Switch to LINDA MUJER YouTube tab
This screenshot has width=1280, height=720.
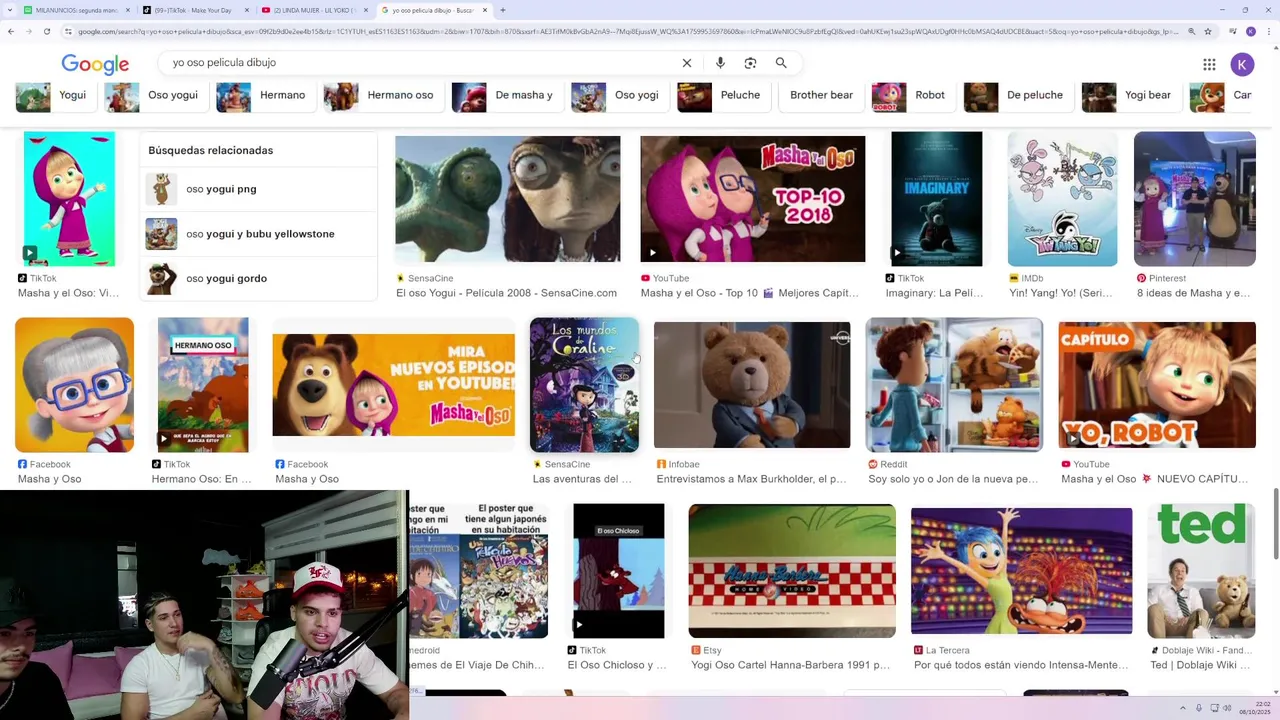pyautogui.click(x=313, y=10)
